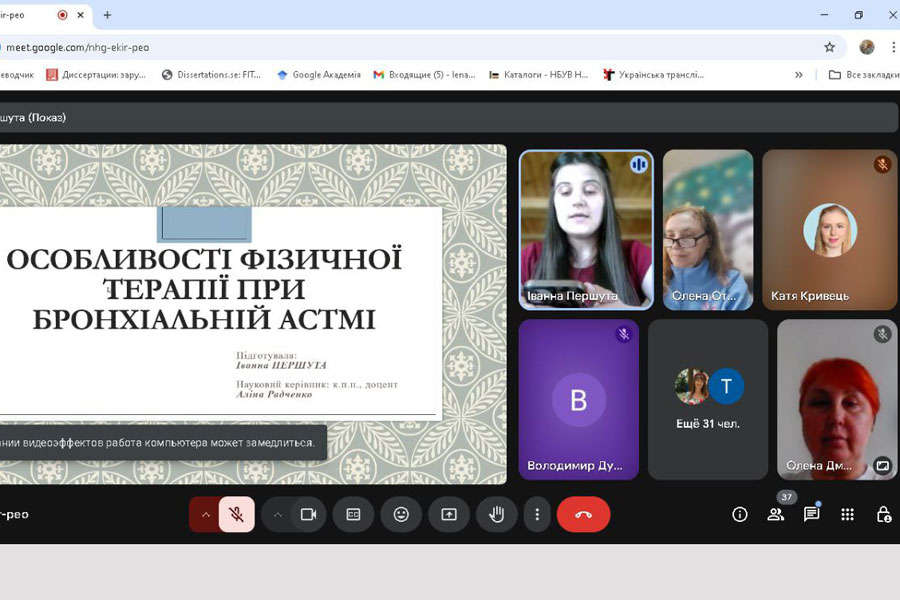Expand audio settings arrow beside microphone
This screenshot has height=600, width=900.
click(205, 514)
